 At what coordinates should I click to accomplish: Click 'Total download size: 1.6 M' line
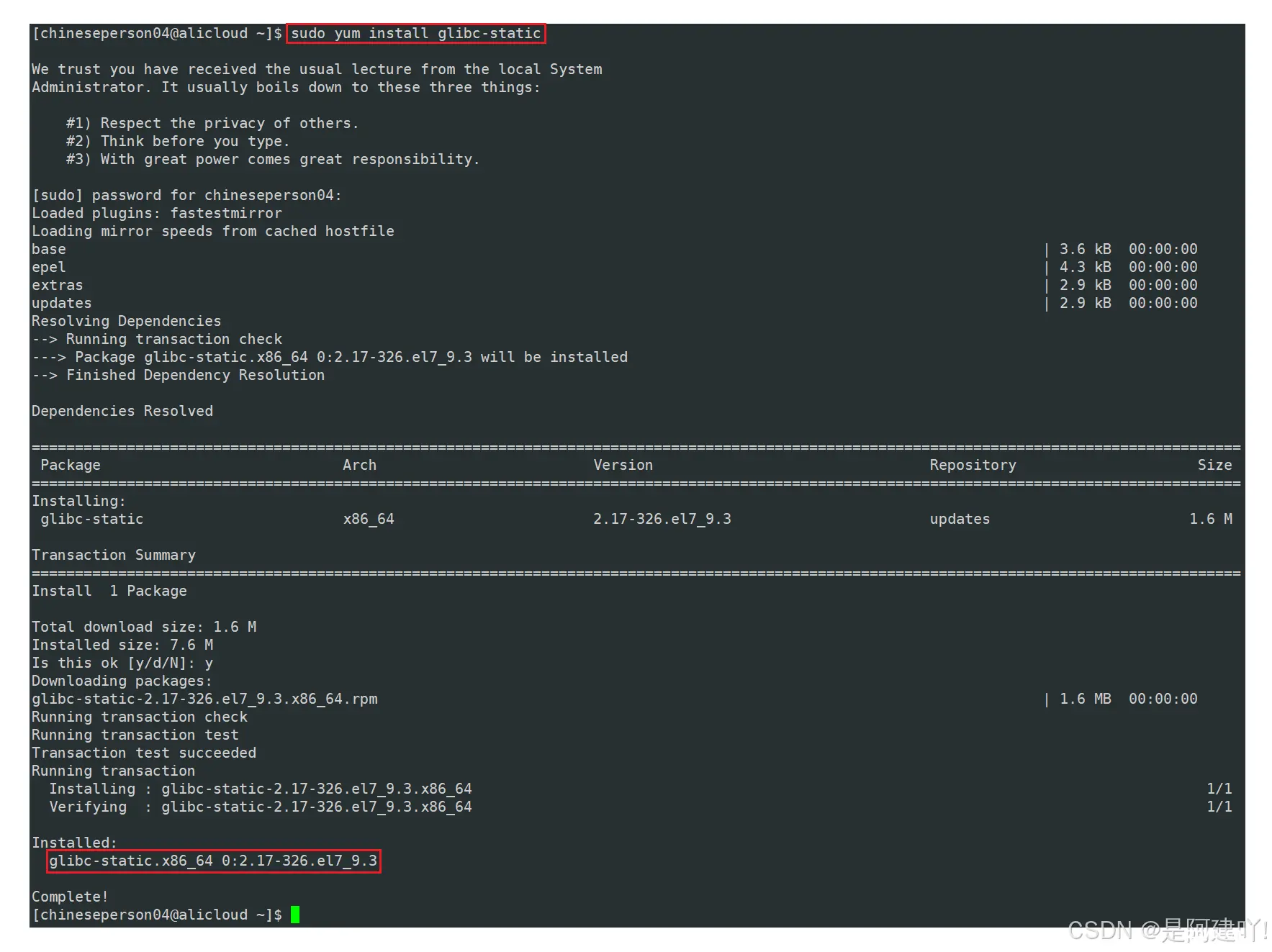(x=144, y=627)
